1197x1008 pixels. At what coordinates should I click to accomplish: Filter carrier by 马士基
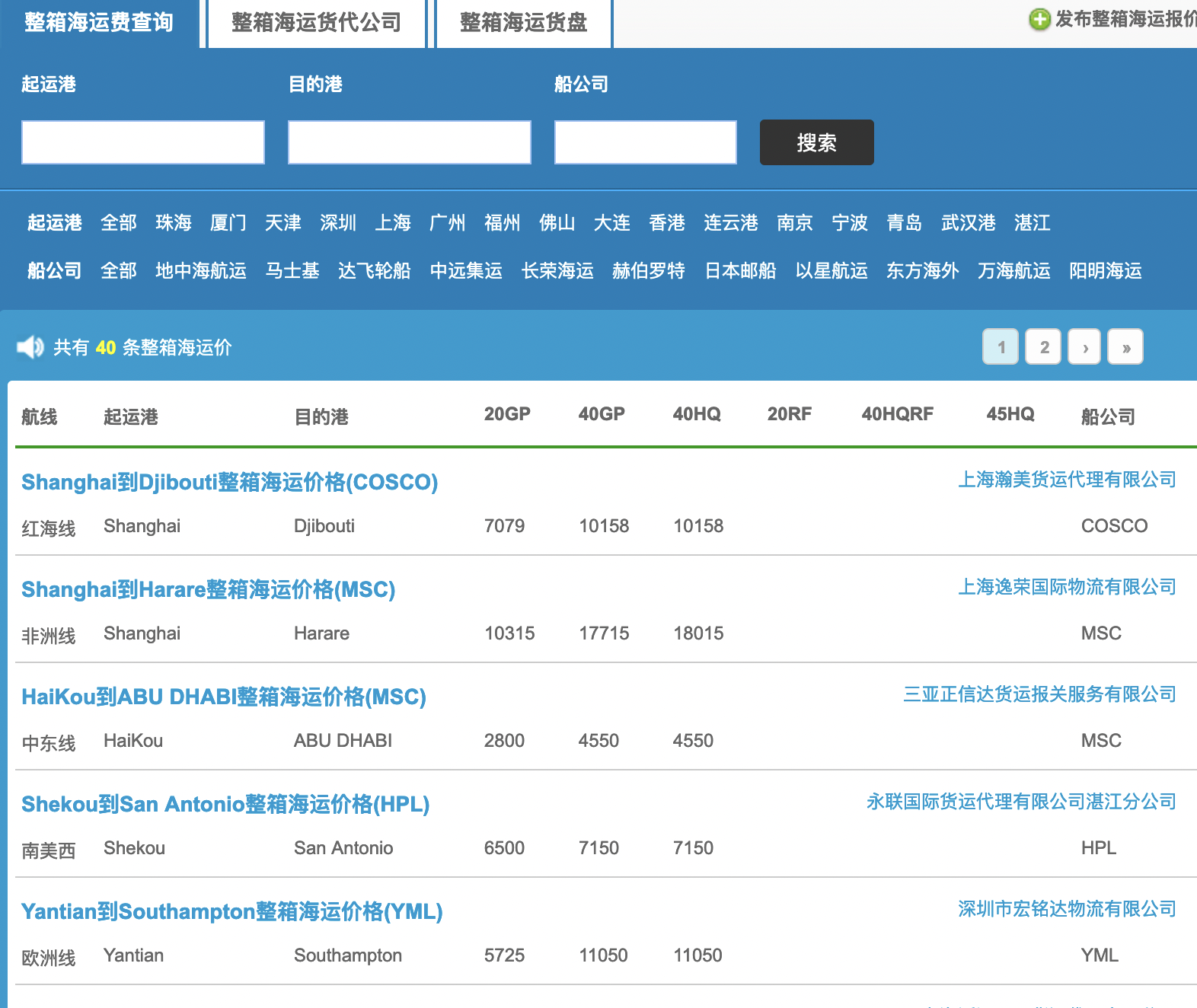[292, 271]
